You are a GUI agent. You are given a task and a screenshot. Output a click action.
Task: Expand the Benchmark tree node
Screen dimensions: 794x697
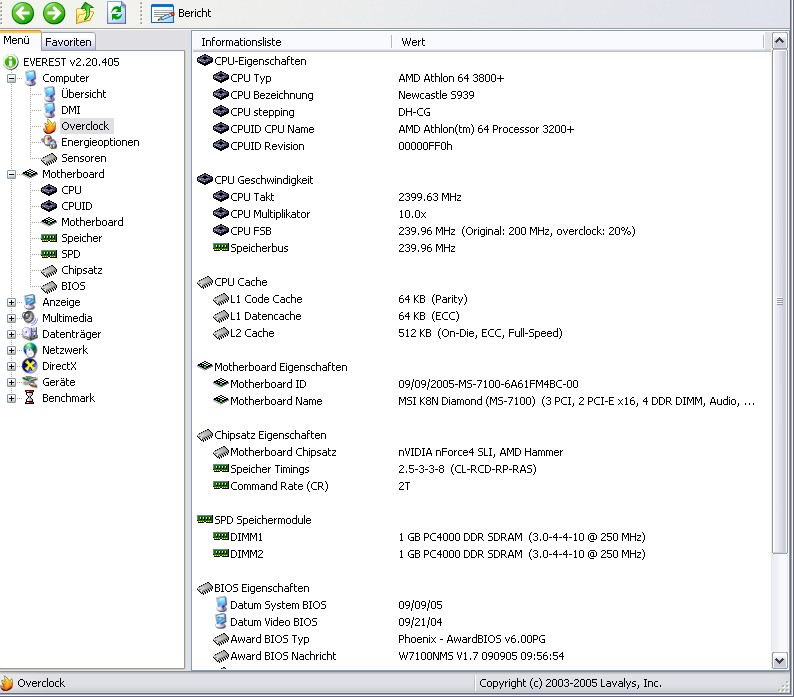[11, 398]
